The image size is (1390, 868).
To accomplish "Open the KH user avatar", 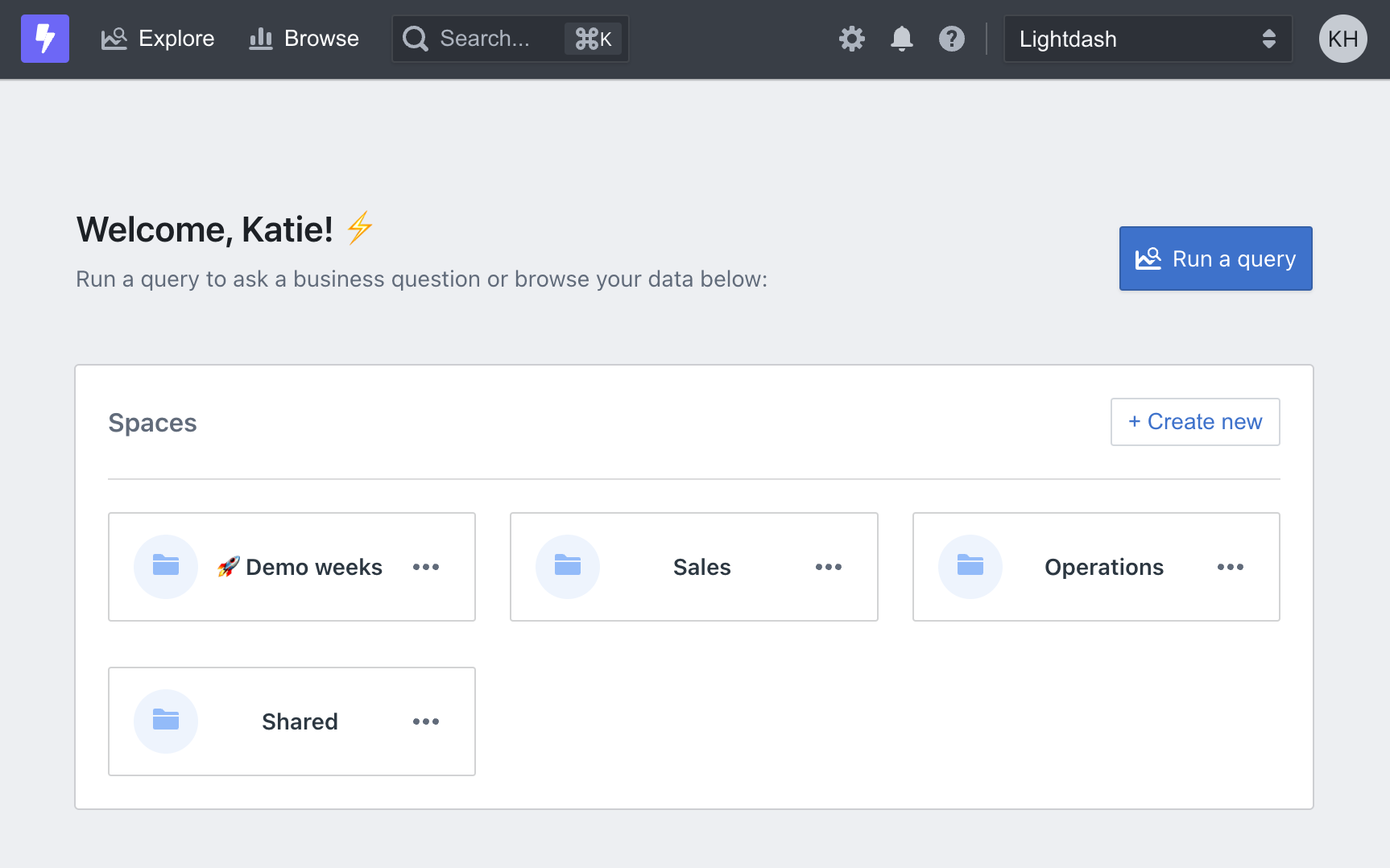I will tap(1343, 39).
